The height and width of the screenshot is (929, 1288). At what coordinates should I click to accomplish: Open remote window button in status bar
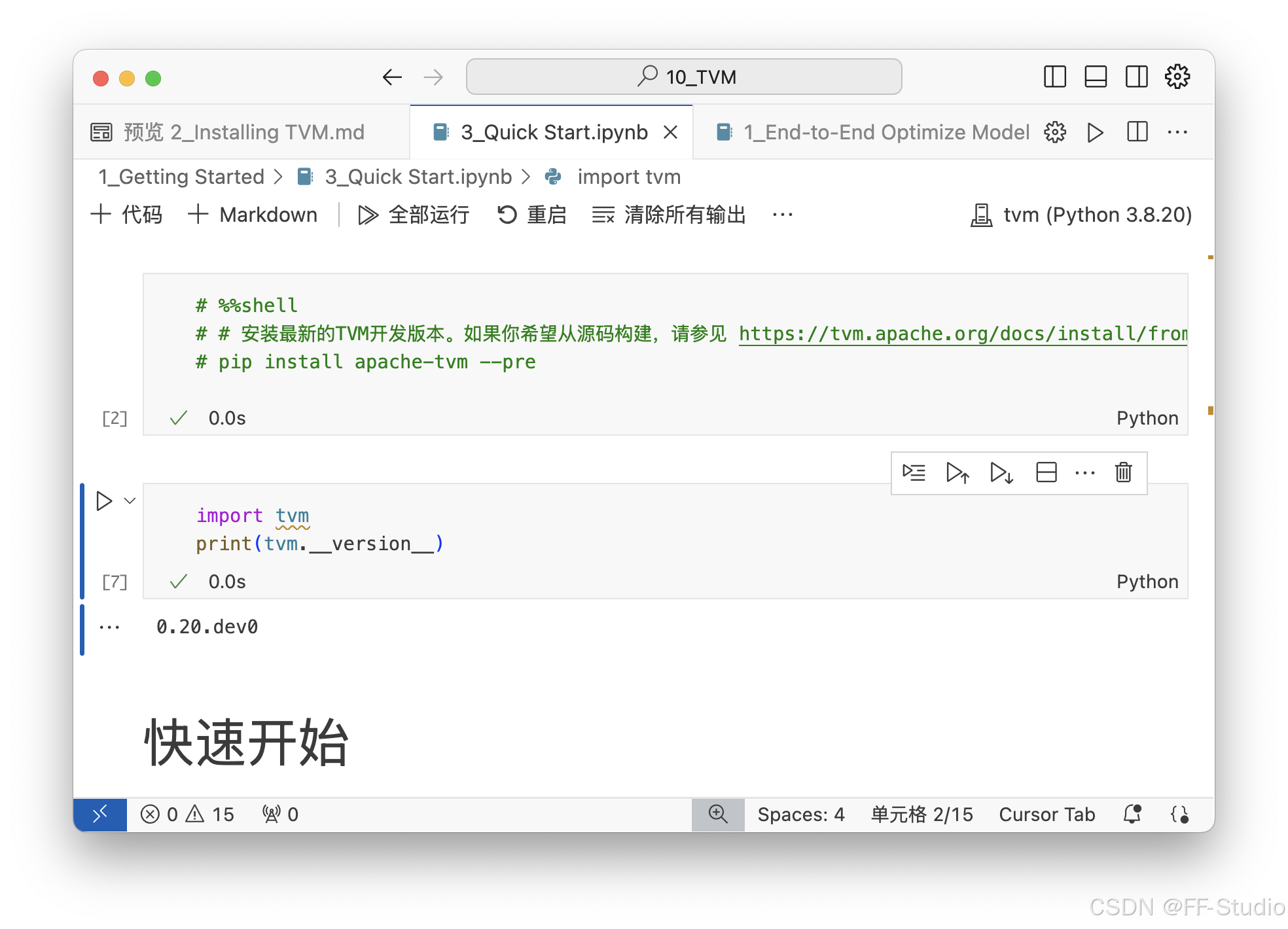[x=100, y=815]
